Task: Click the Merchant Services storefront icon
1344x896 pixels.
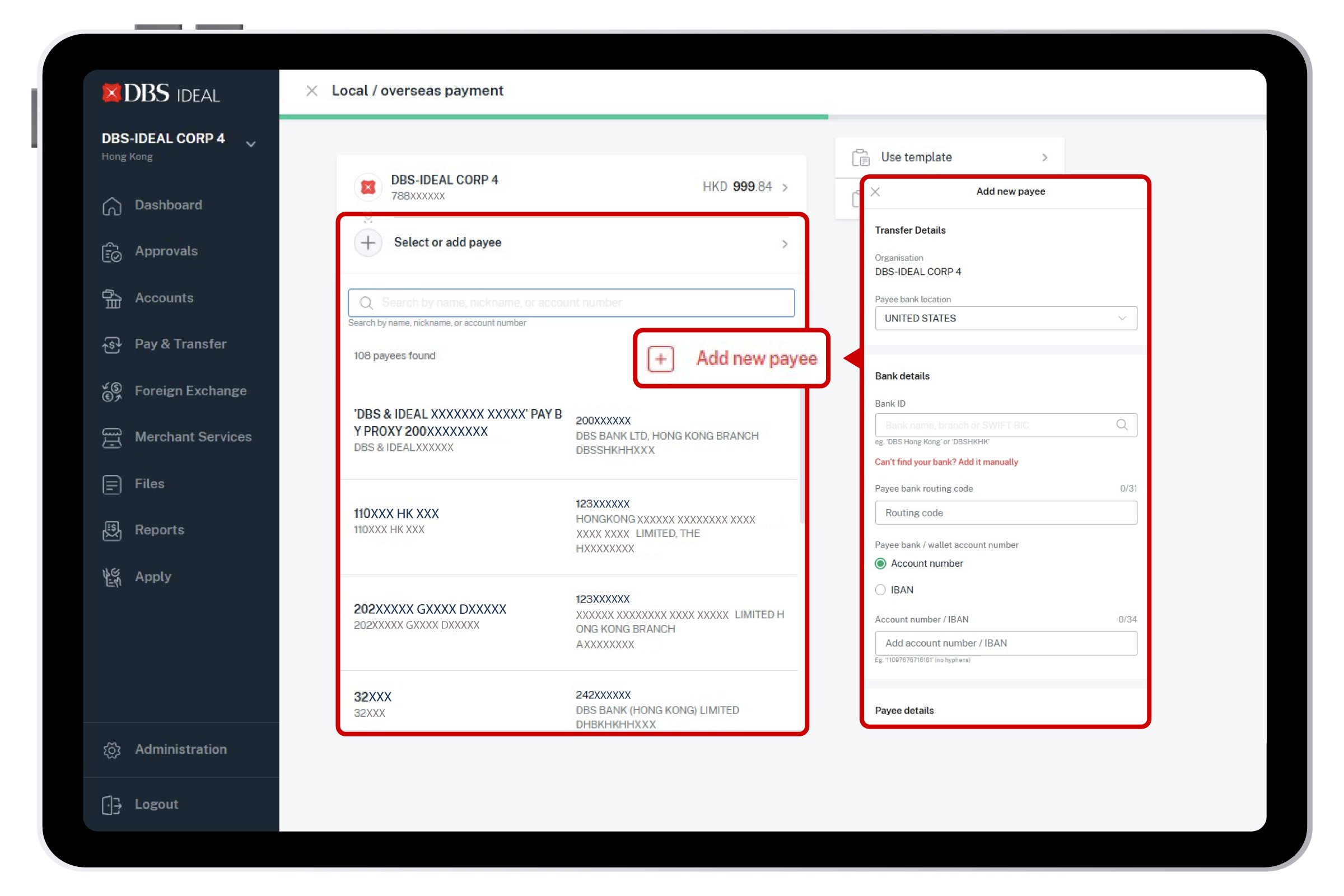Action: click(x=112, y=438)
